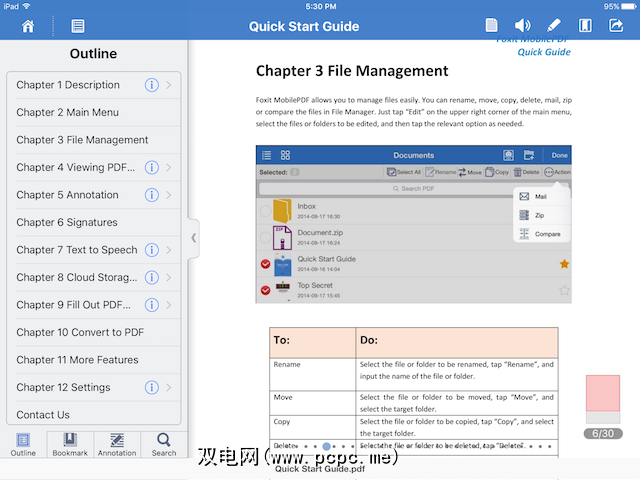Image resolution: width=640 pixels, height=480 pixels.
Task: Tap the 6/30 page indicator
Action: pyautogui.click(x=603, y=433)
